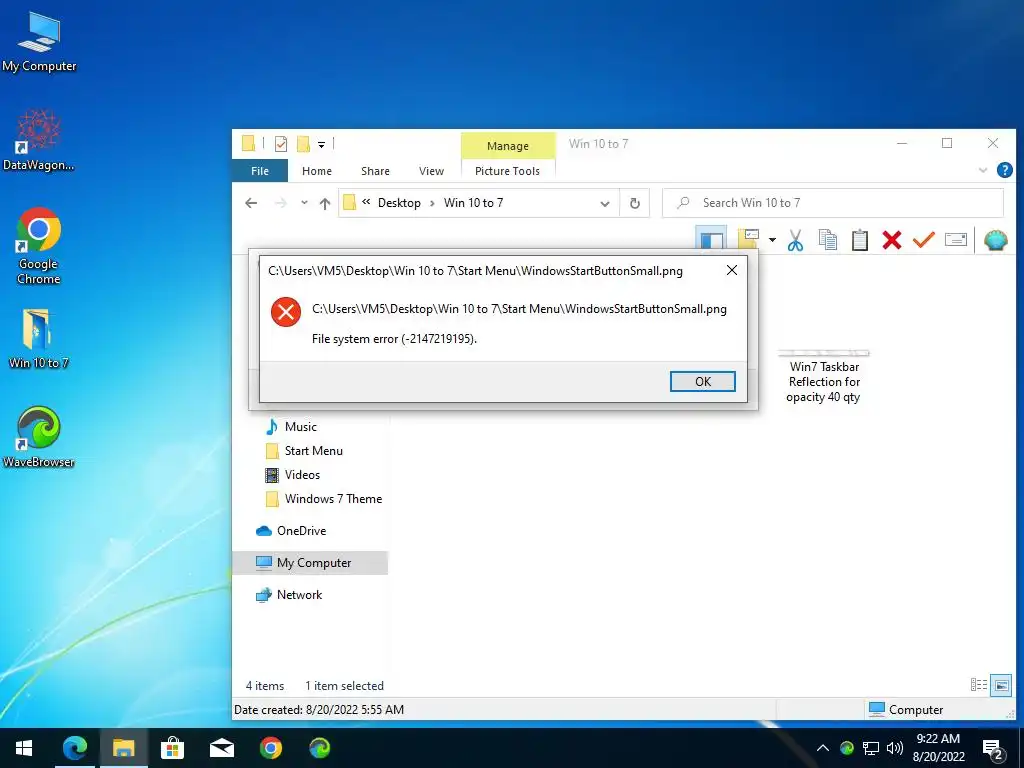Expand the ribbon with the chevron arrow
The width and height of the screenshot is (1024, 768).
click(982, 170)
